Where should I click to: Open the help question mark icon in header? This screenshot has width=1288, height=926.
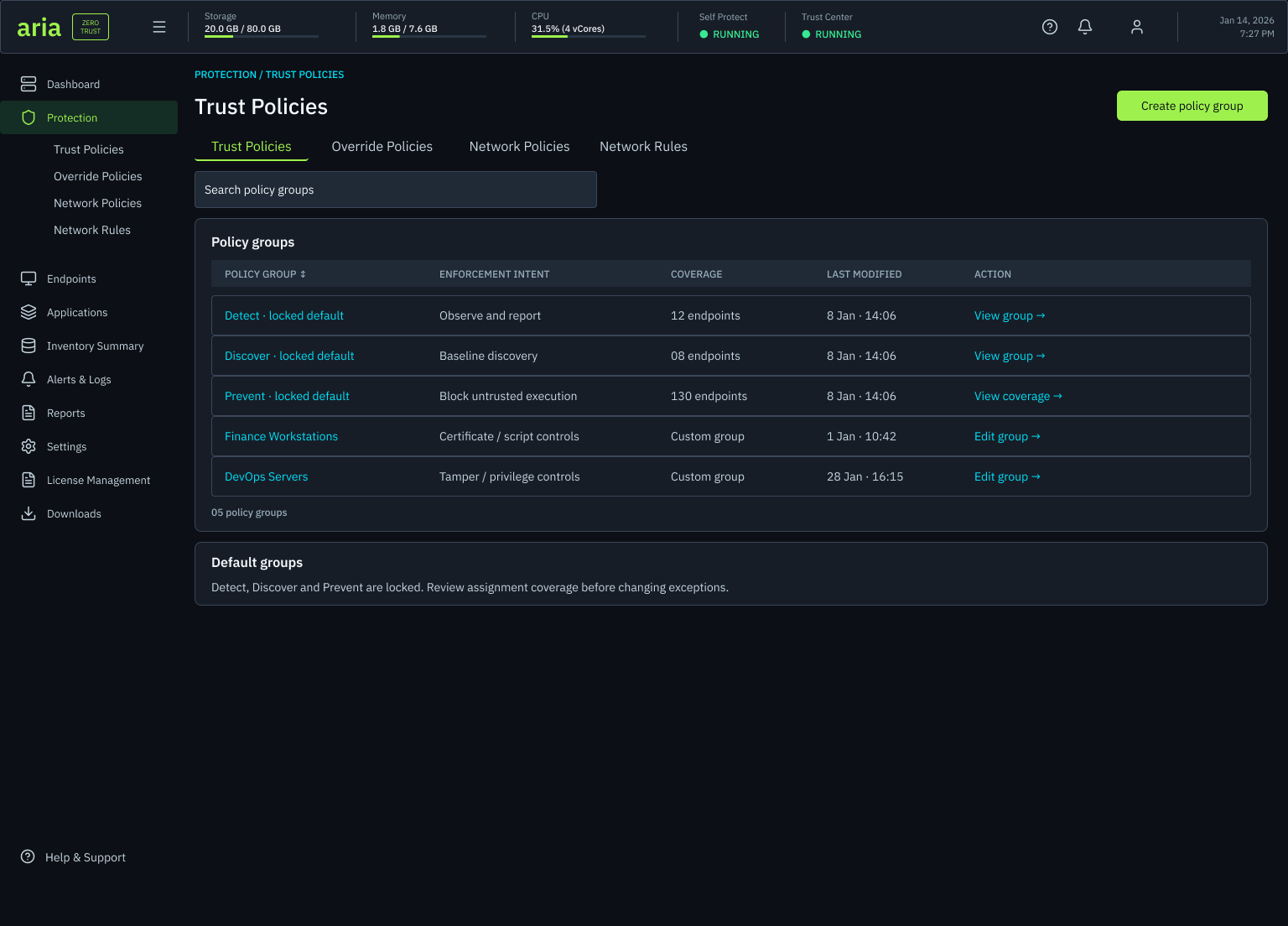(x=1050, y=27)
